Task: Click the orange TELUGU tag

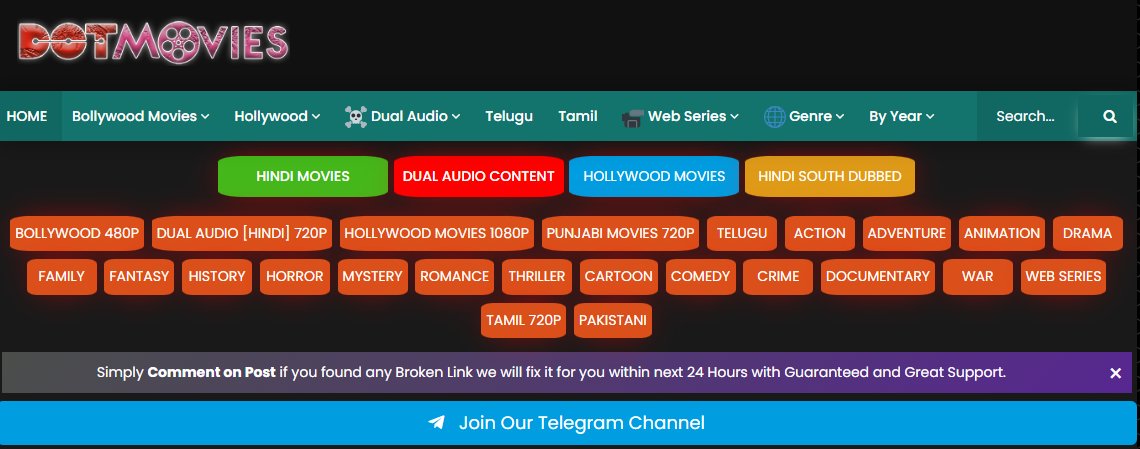Action: pos(742,233)
